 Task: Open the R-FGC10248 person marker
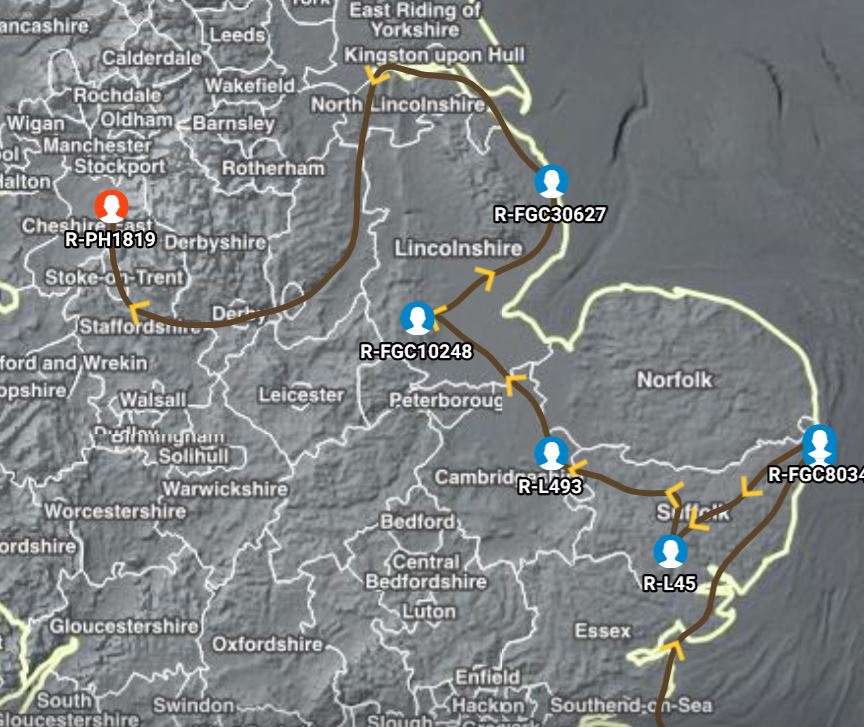pyautogui.click(x=417, y=318)
